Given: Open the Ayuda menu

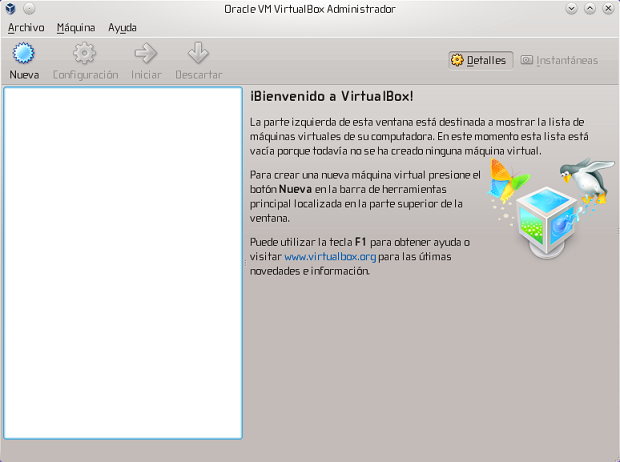Looking at the screenshot, I should point(122,28).
